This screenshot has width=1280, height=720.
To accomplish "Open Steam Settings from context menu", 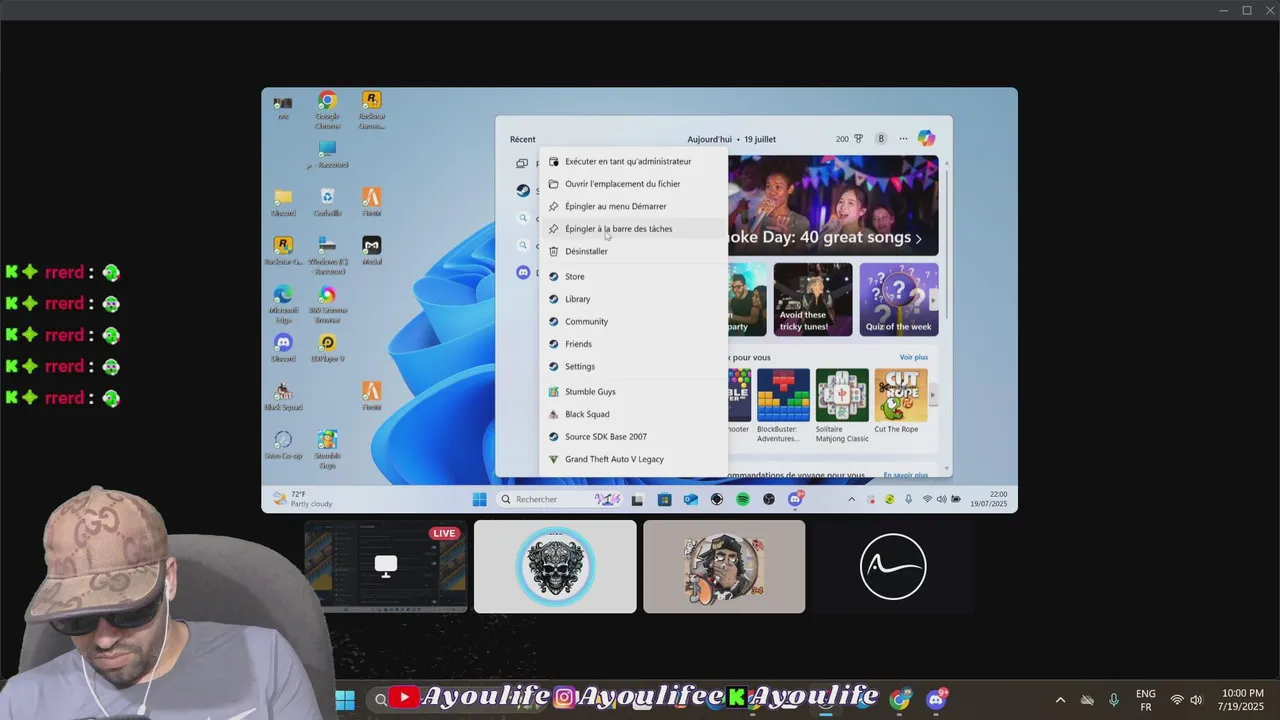I will (x=634, y=366).
